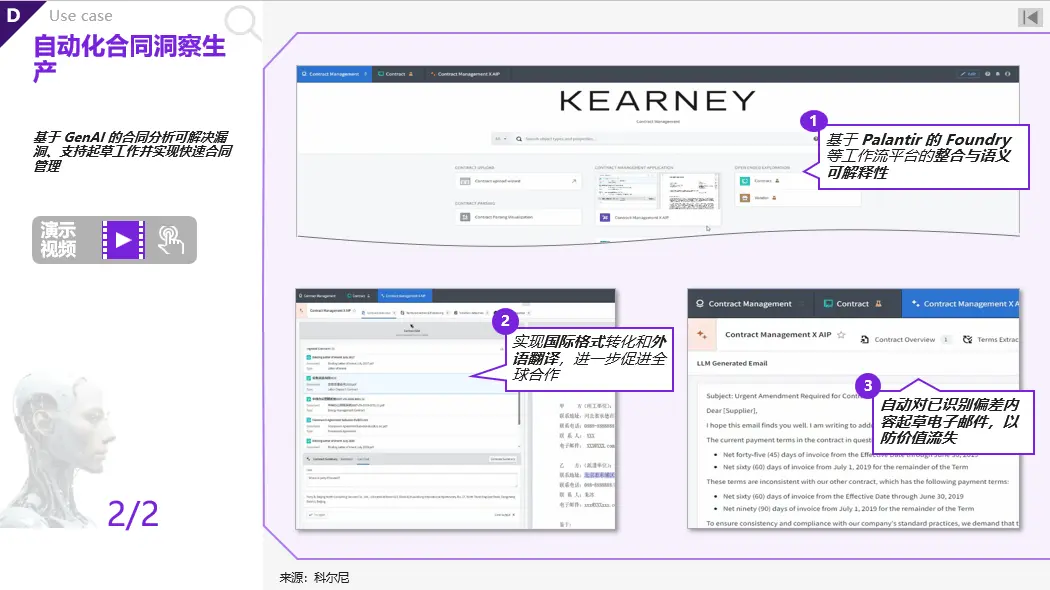Tick the checkbox of the first uploaded contract

coord(308,356)
